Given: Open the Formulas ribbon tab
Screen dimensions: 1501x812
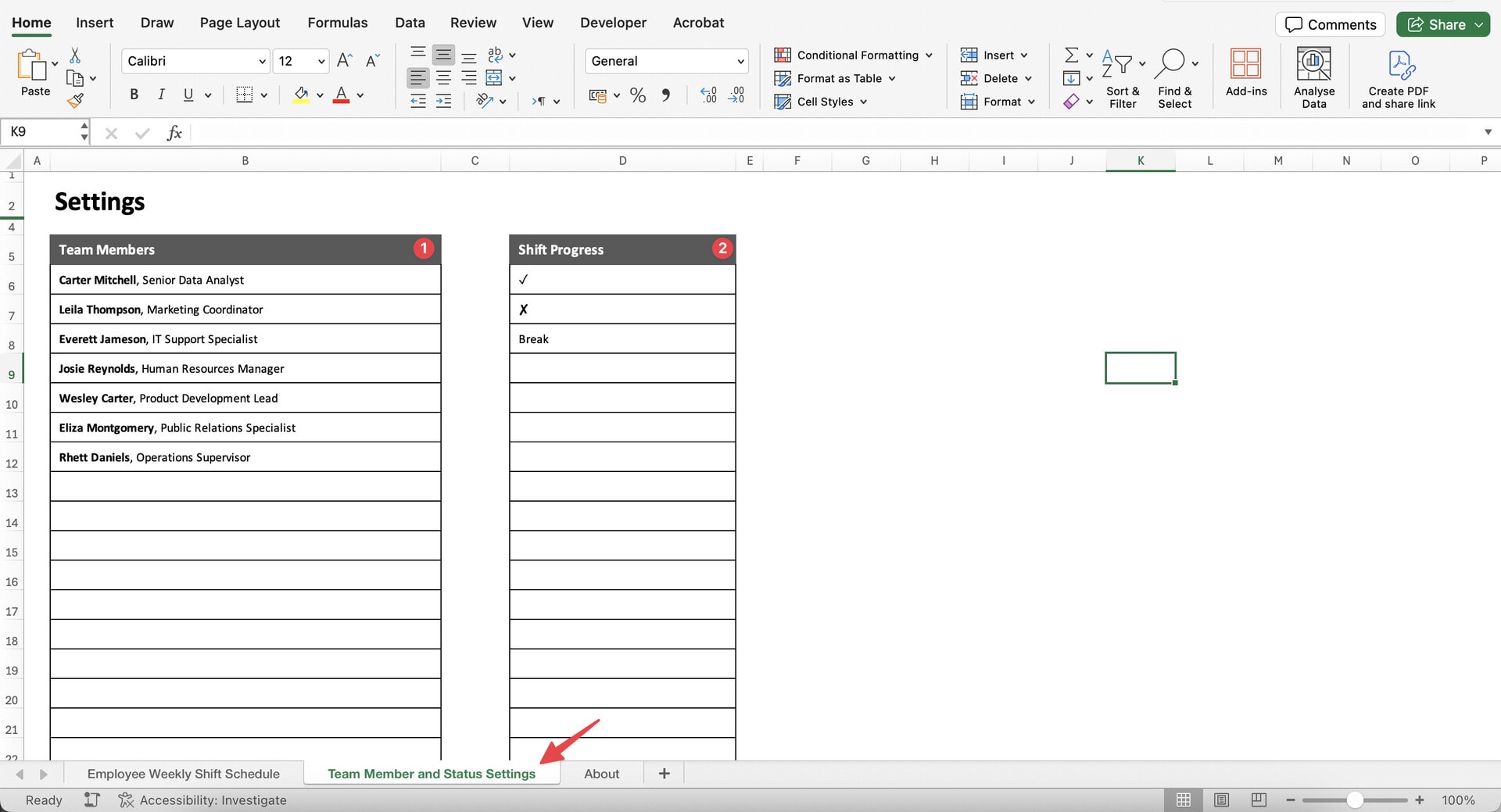Looking at the screenshot, I should click(x=338, y=23).
